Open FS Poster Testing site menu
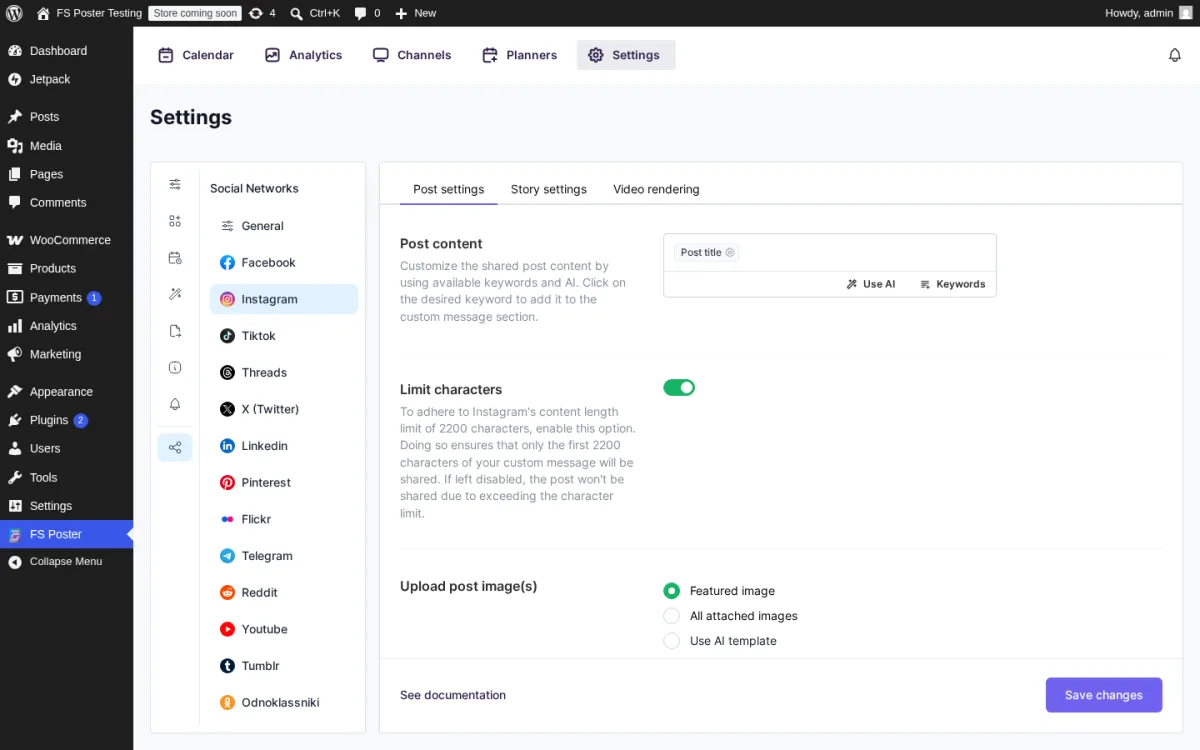 89,13
